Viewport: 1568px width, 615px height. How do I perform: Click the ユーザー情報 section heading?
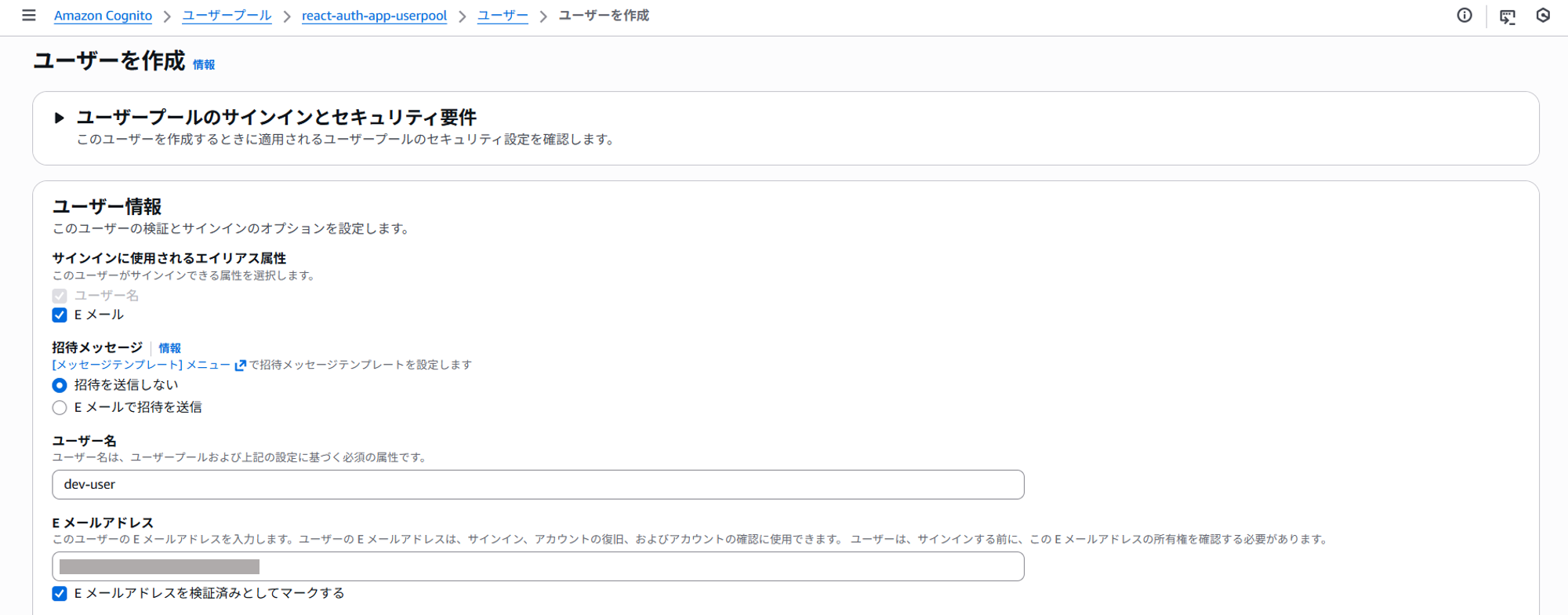pyautogui.click(x=107, y=206)
